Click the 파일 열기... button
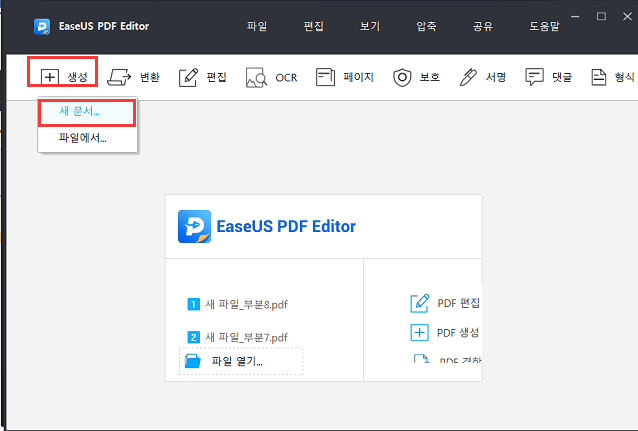 coord(241,361)
